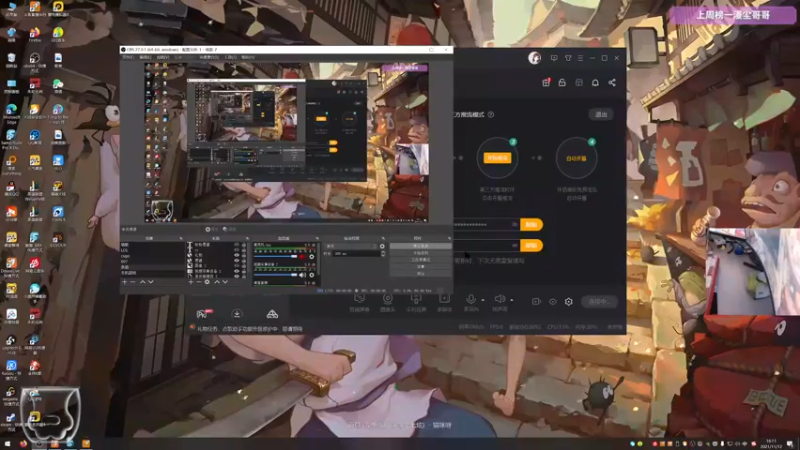Click phone projection icon in bottom toolbar
Image resolution: width=800 pixels, height=450 pixels.
(x=416, y=303)
